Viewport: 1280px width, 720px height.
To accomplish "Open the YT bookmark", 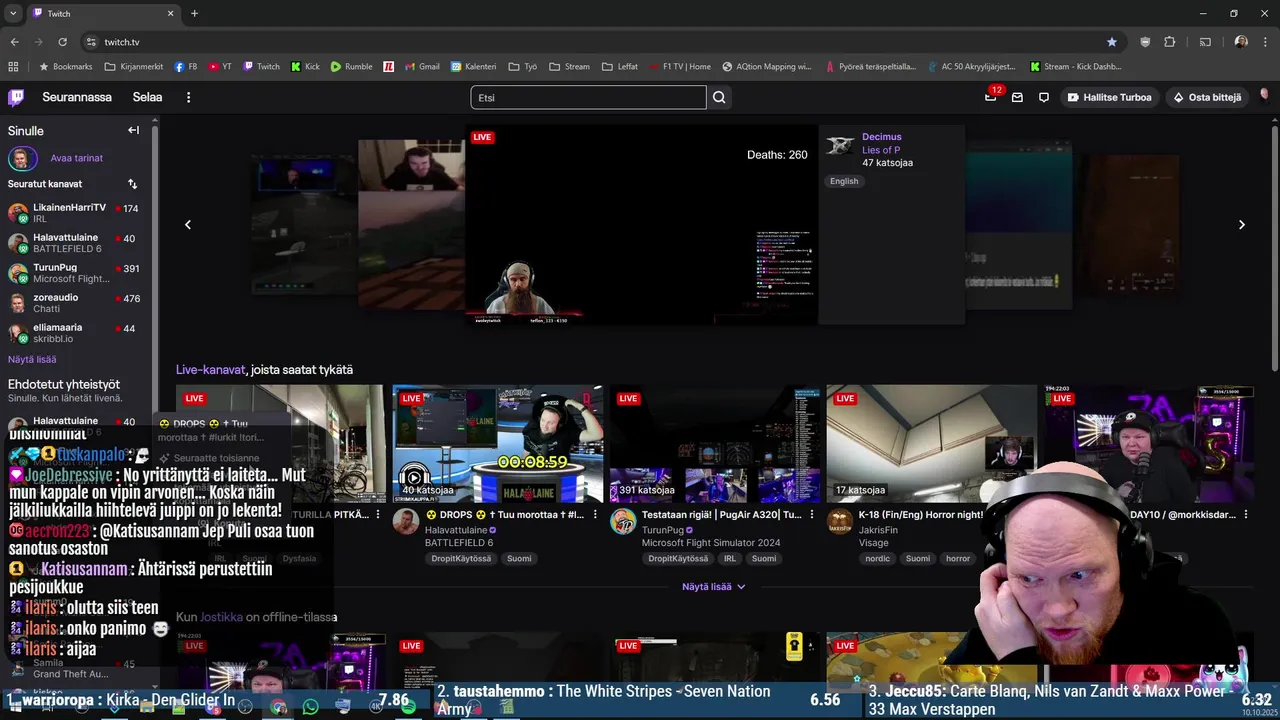I will (220, 67).
